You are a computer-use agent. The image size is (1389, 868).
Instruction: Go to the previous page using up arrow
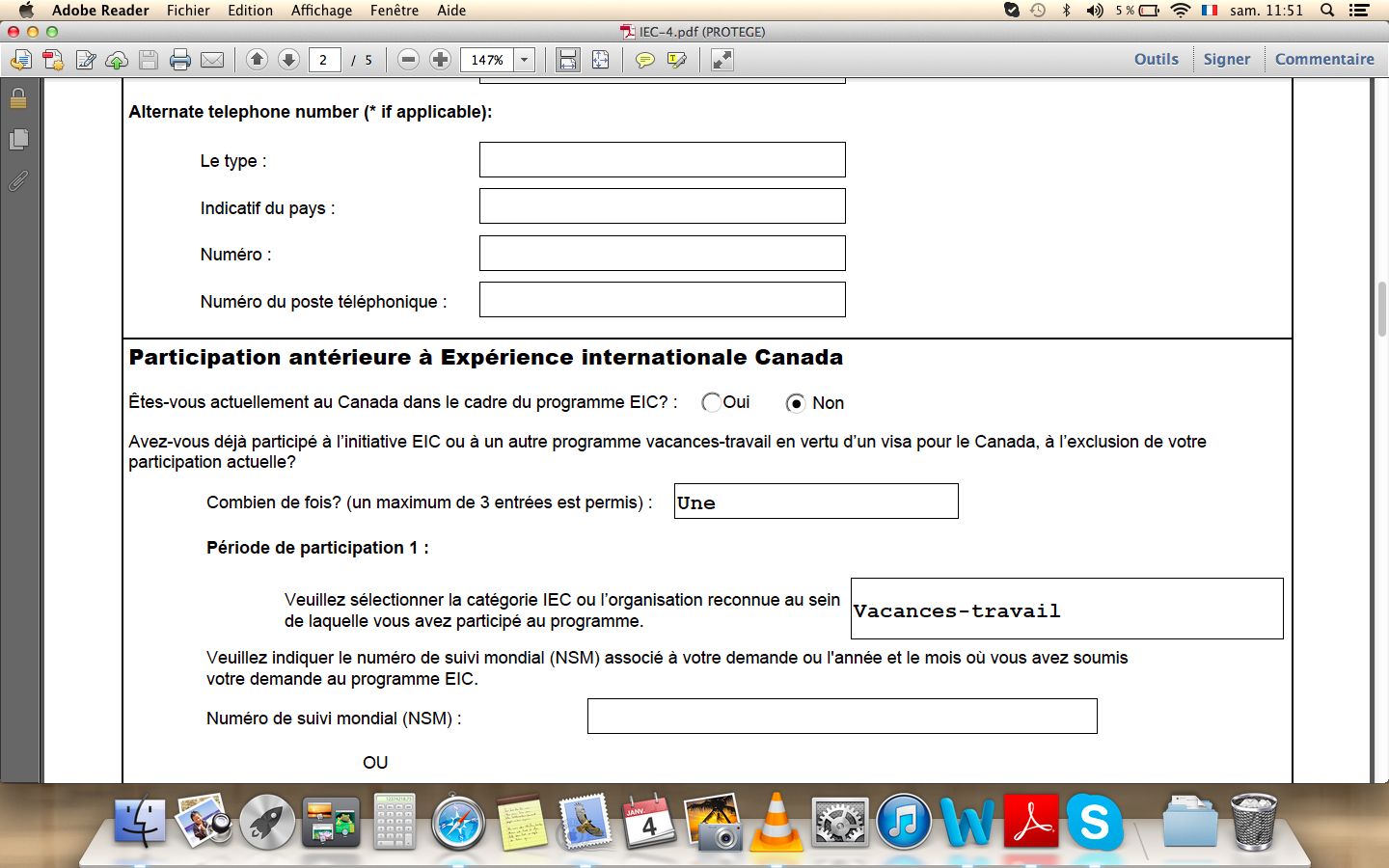[x=257, y=60]
